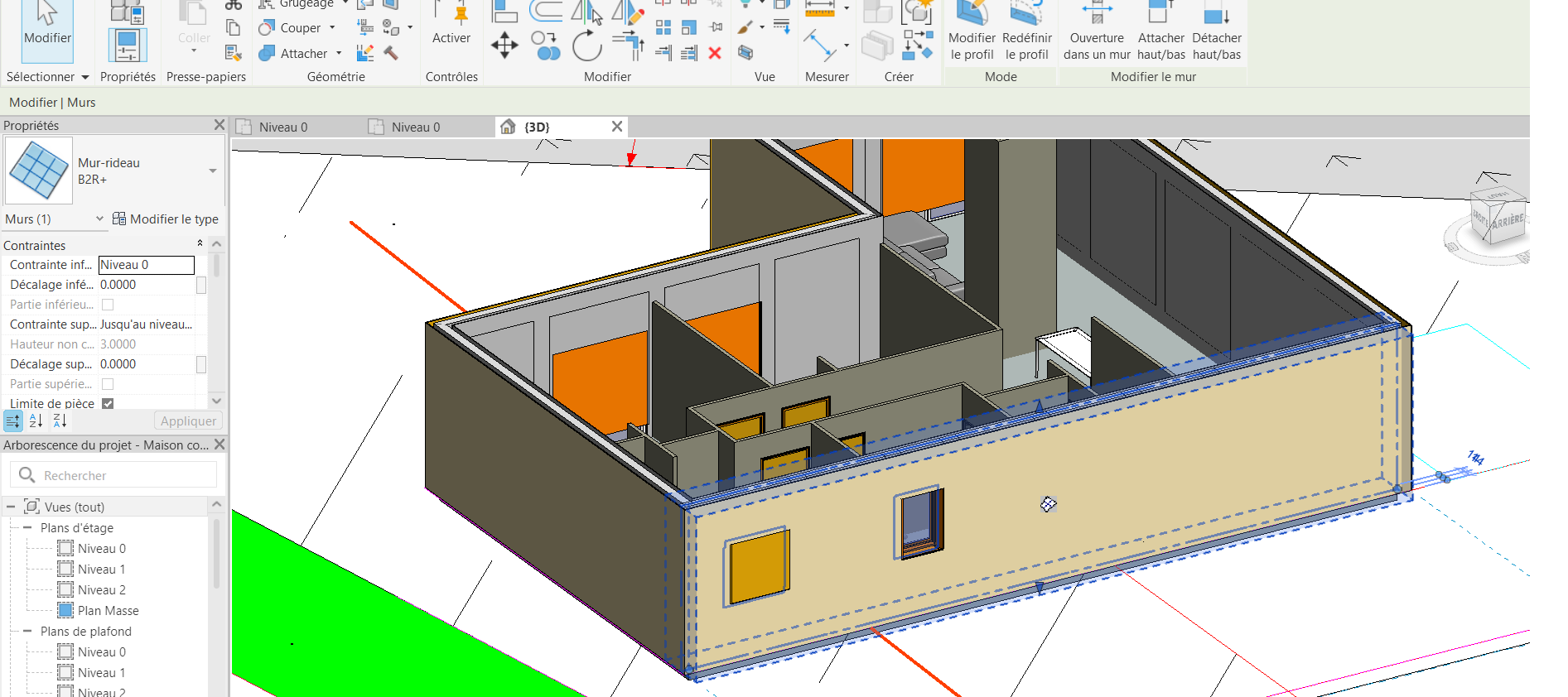This screenshot has width=1568, height=697.
Task: Click the paint brush linework icon in Vue
Action: [x=745, y=27]
